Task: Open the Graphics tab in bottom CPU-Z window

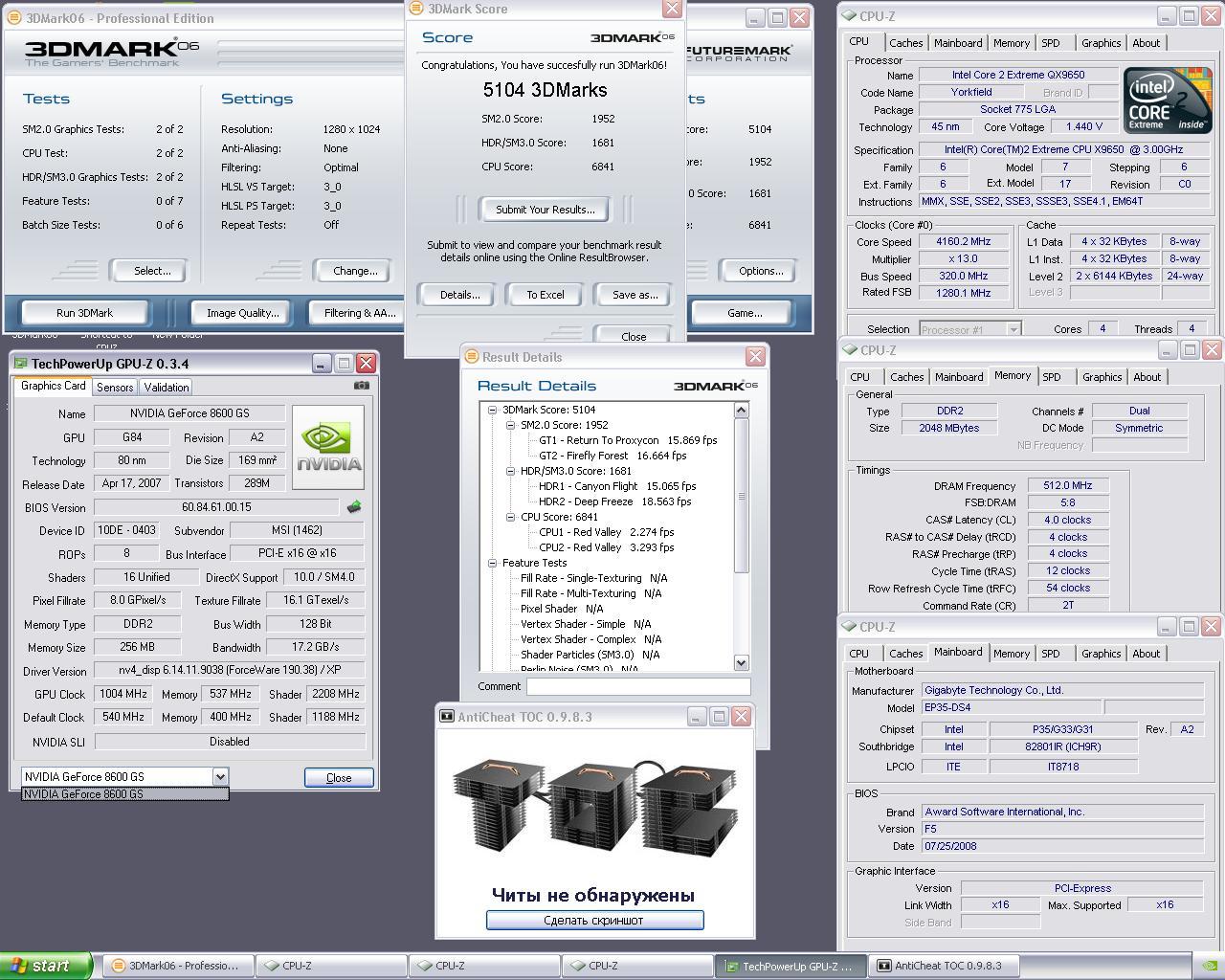Action: click(x=1102, y=654)
